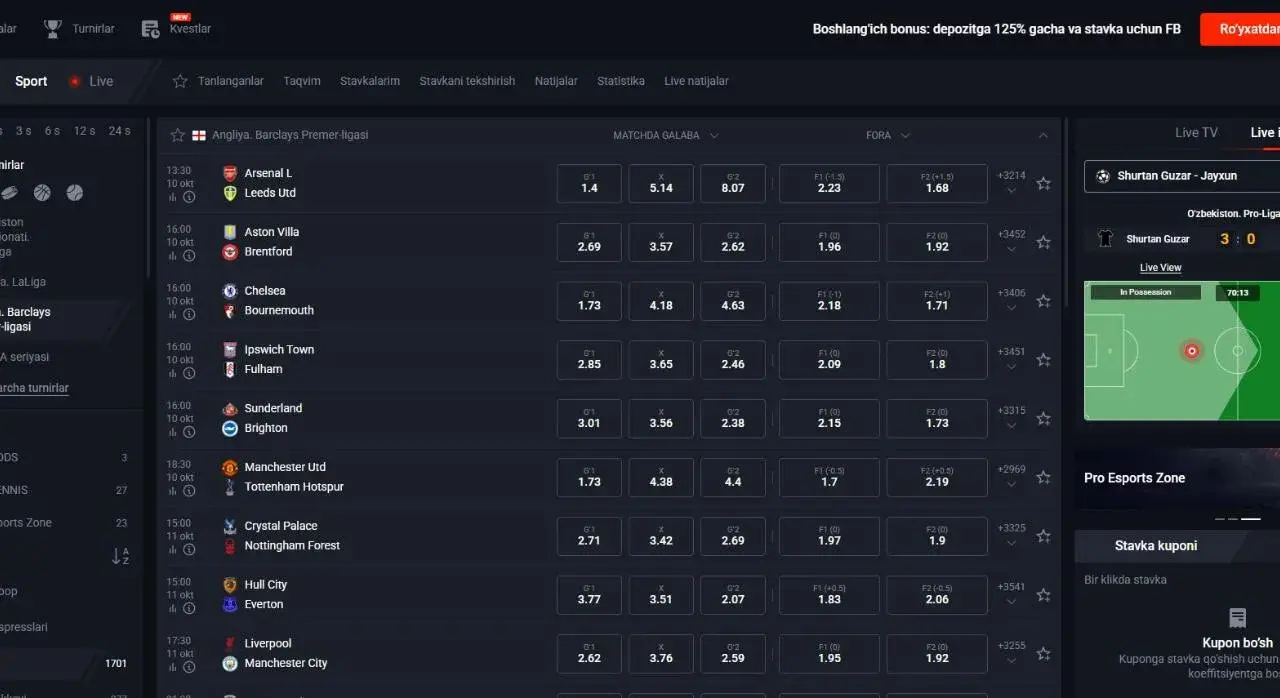Click the Ro'yxatdan registration button
1280x698 pixels.
click(1240, 29)
